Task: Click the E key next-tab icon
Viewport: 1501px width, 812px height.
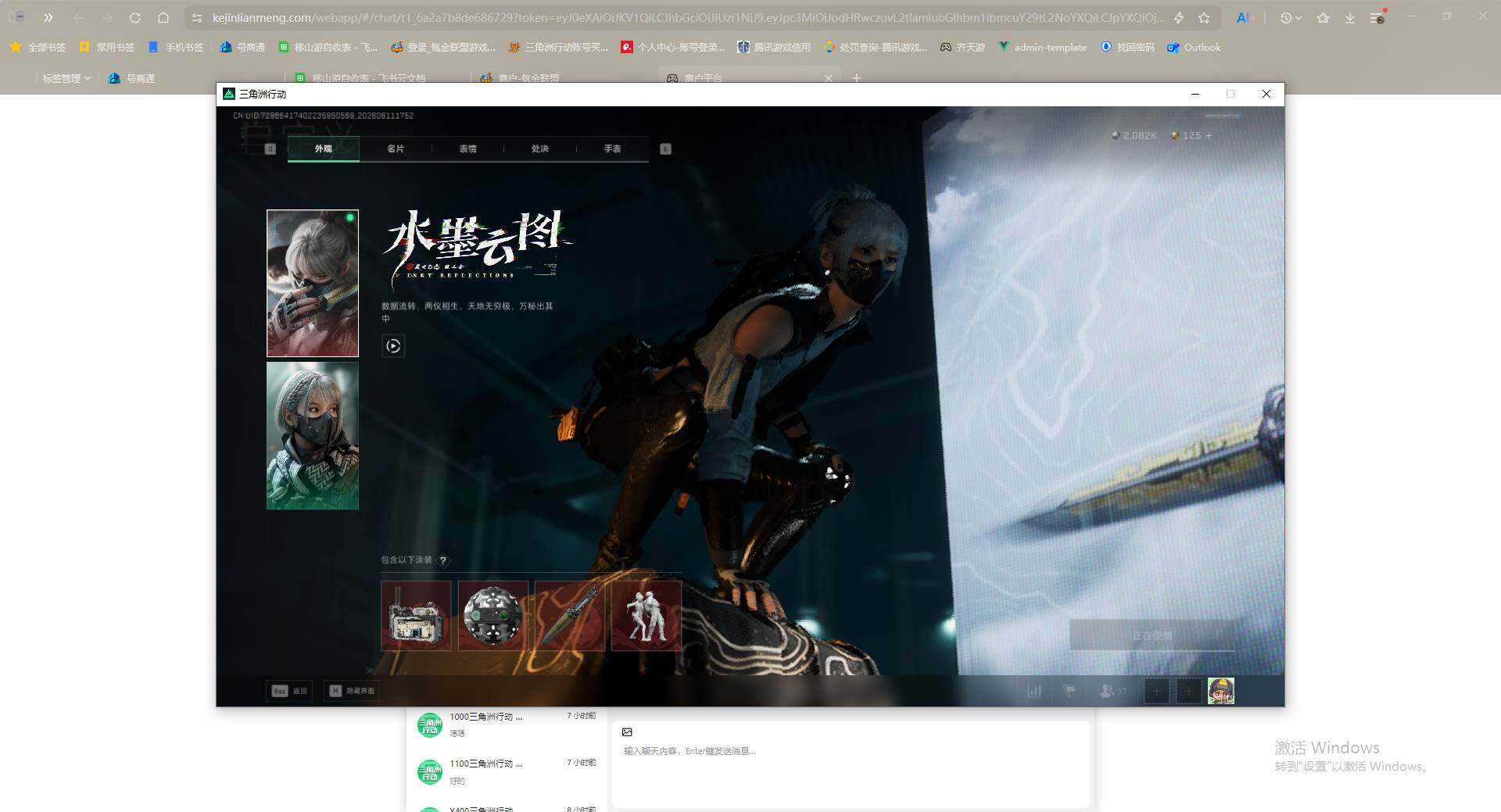Action: (666, 149)
